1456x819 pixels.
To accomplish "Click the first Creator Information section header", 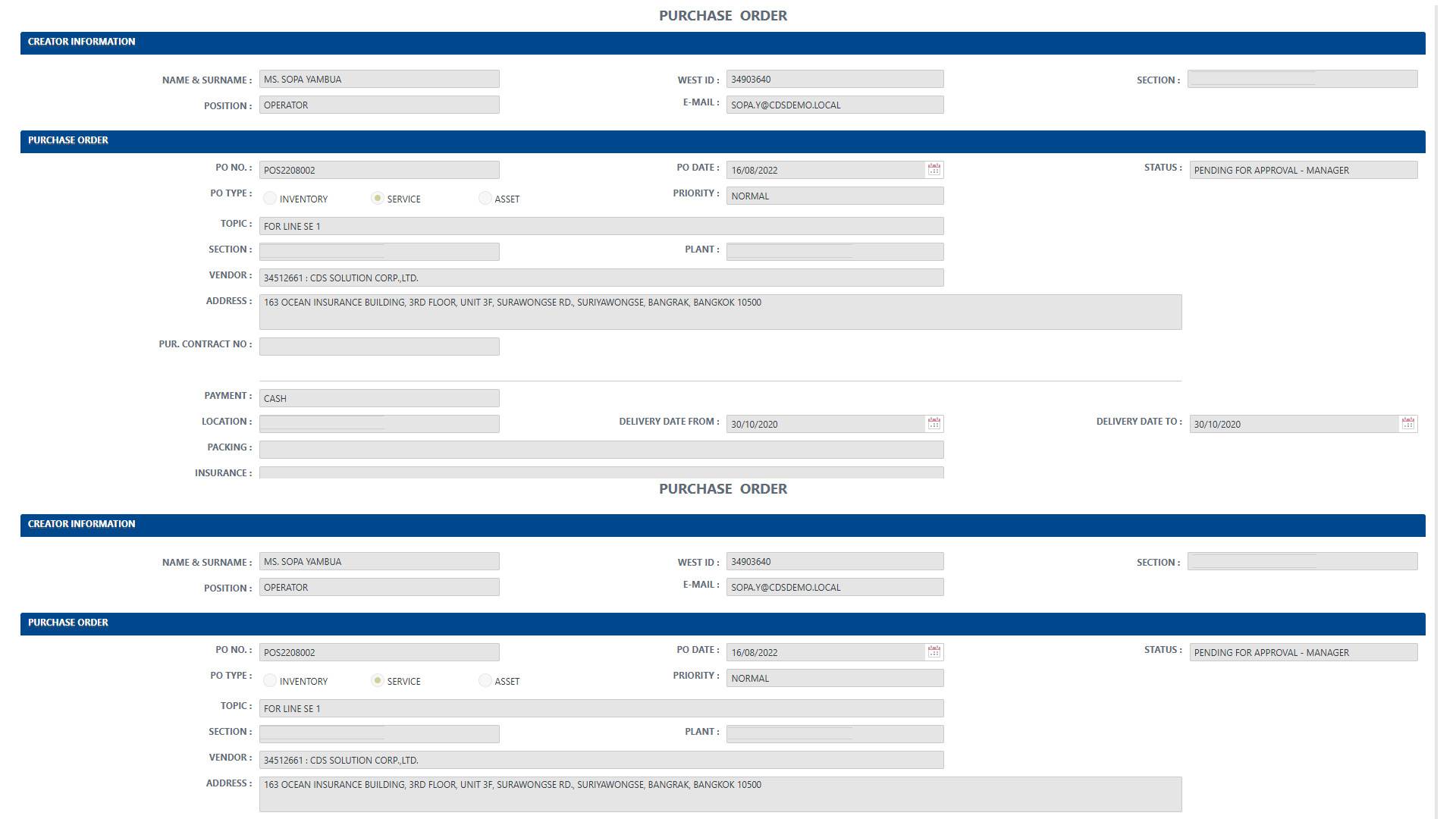I will (722, 42).
